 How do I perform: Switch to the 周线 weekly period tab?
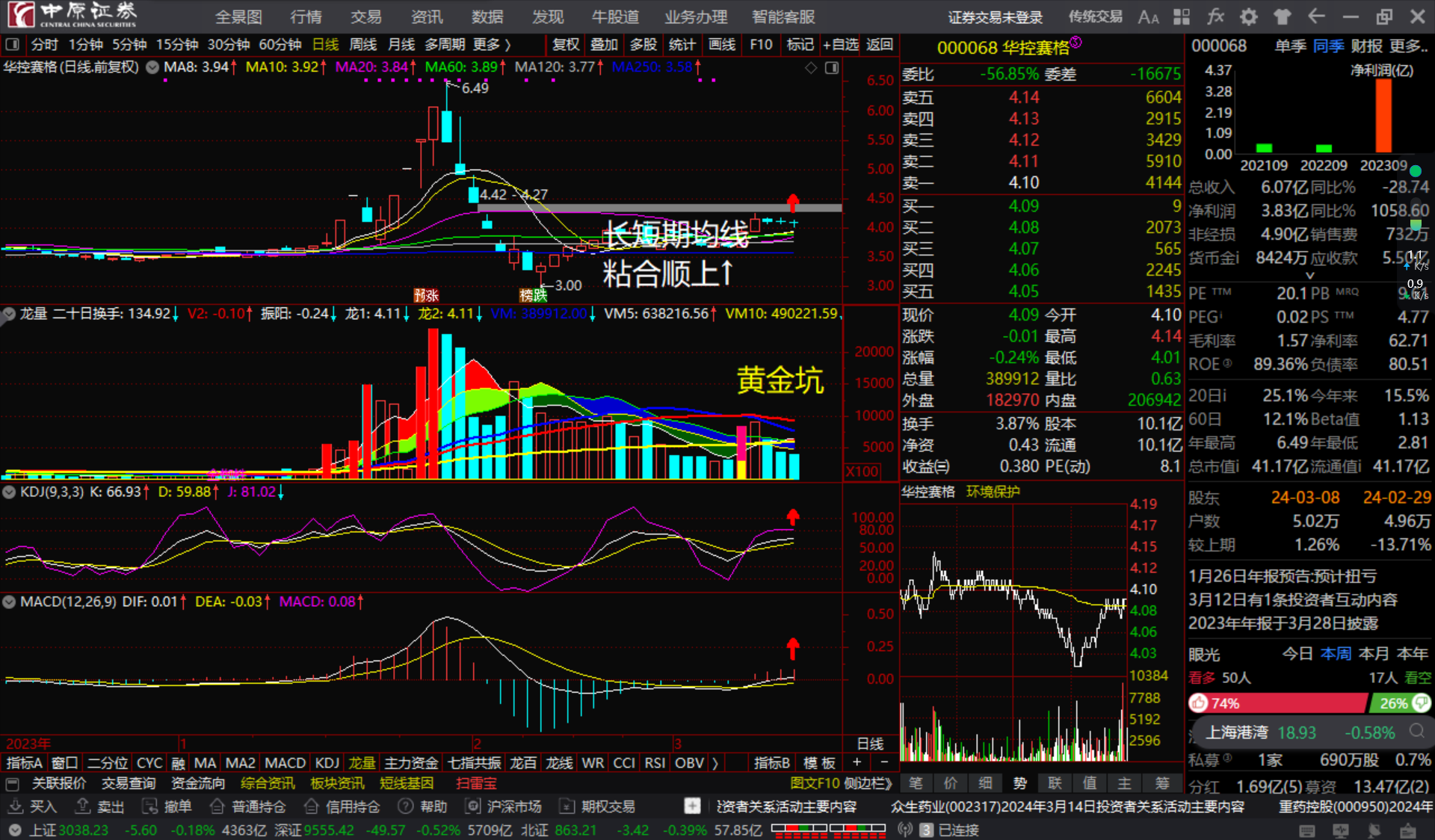click(363, 45)
